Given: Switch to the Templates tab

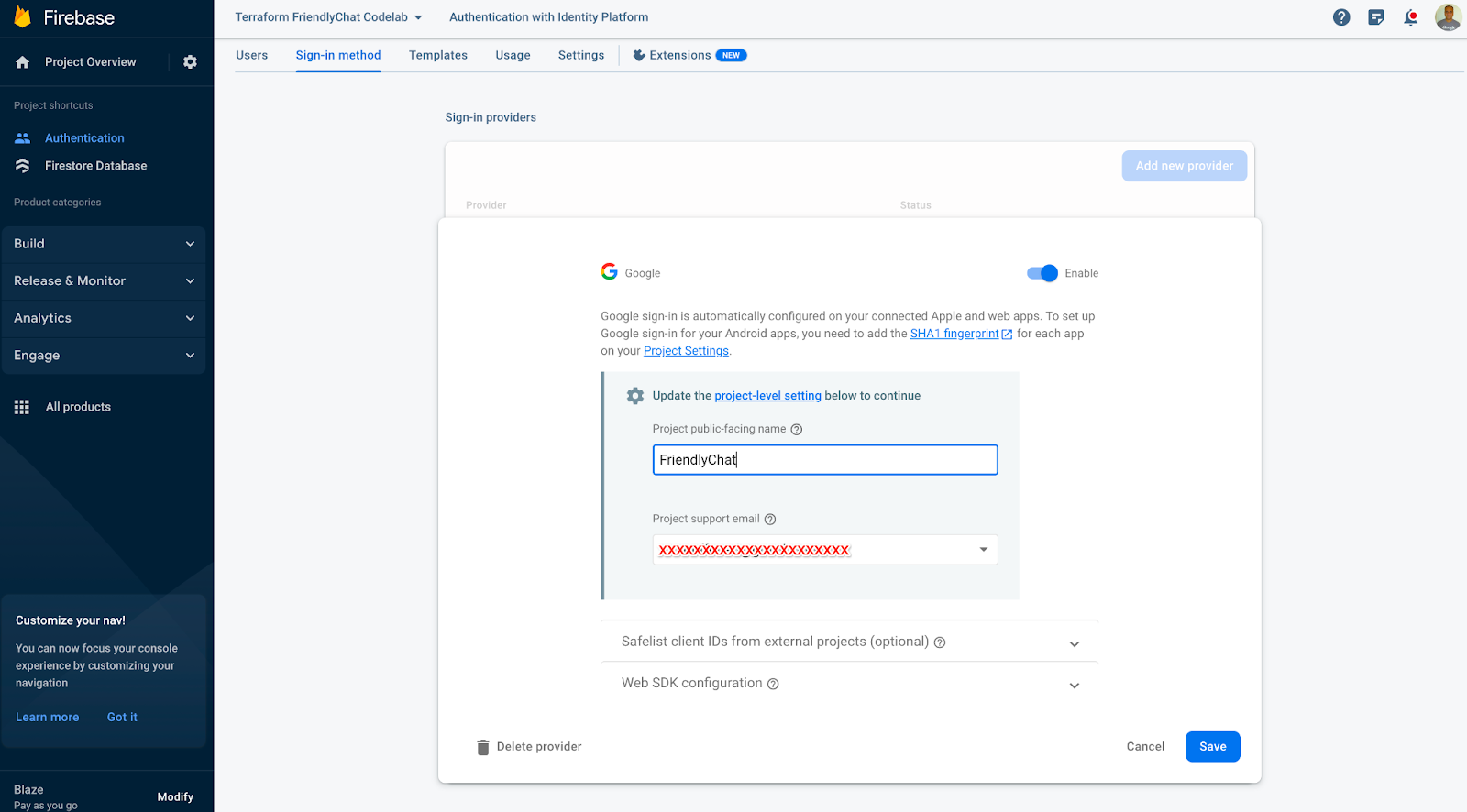Looking at the screenshot, I should pos(437,55).
